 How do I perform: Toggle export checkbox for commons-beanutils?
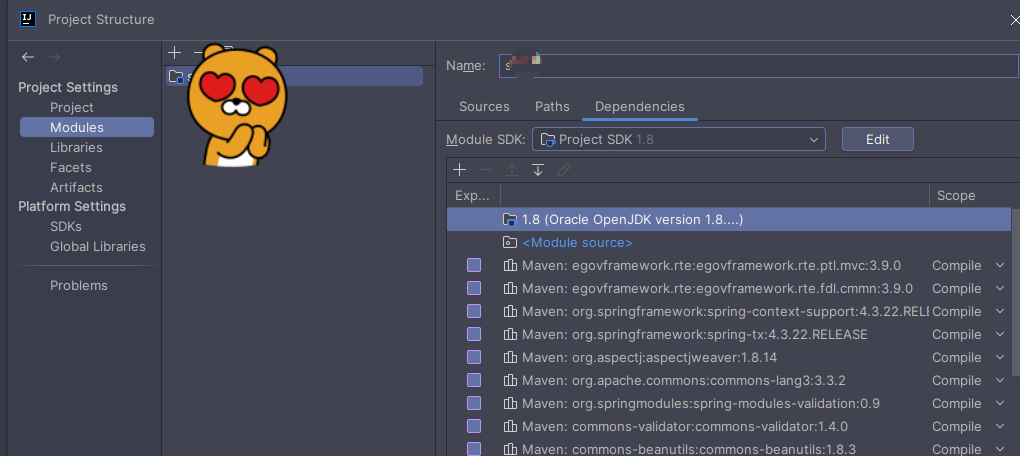(474, 449)
